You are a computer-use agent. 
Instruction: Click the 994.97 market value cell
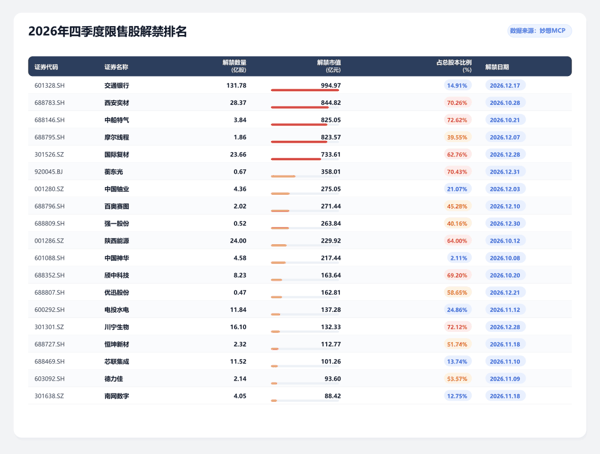(331, 85)
